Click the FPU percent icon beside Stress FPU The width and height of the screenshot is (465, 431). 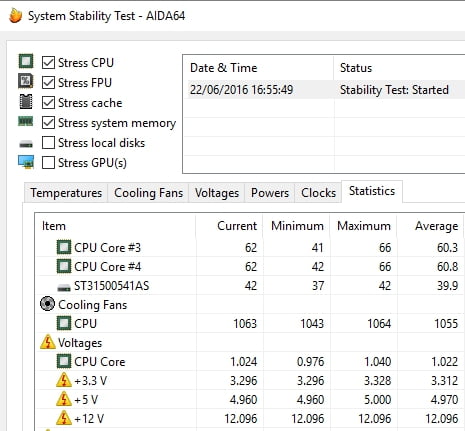[26, 81]
